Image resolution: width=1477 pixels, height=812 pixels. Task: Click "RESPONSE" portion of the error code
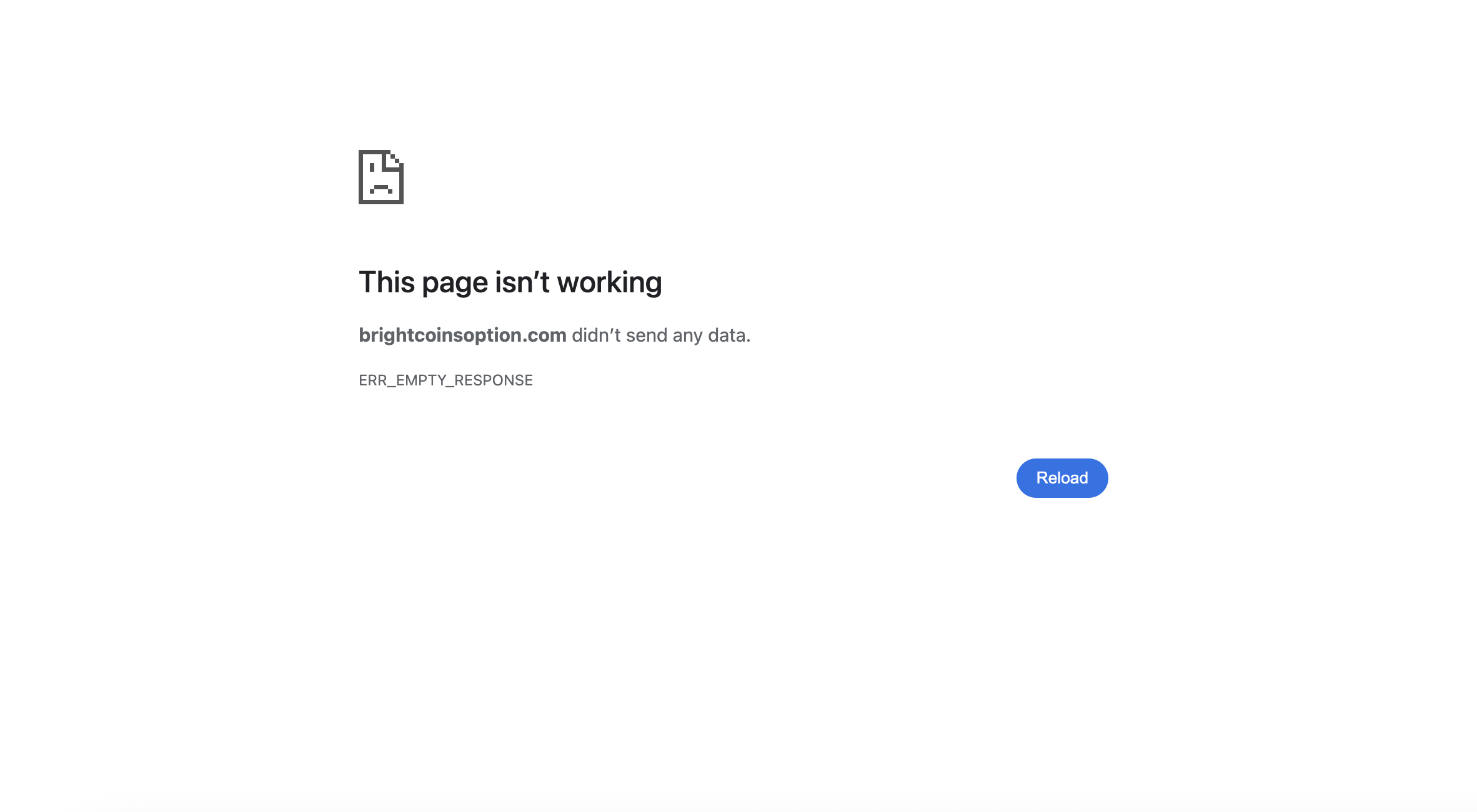click(494, 380)
